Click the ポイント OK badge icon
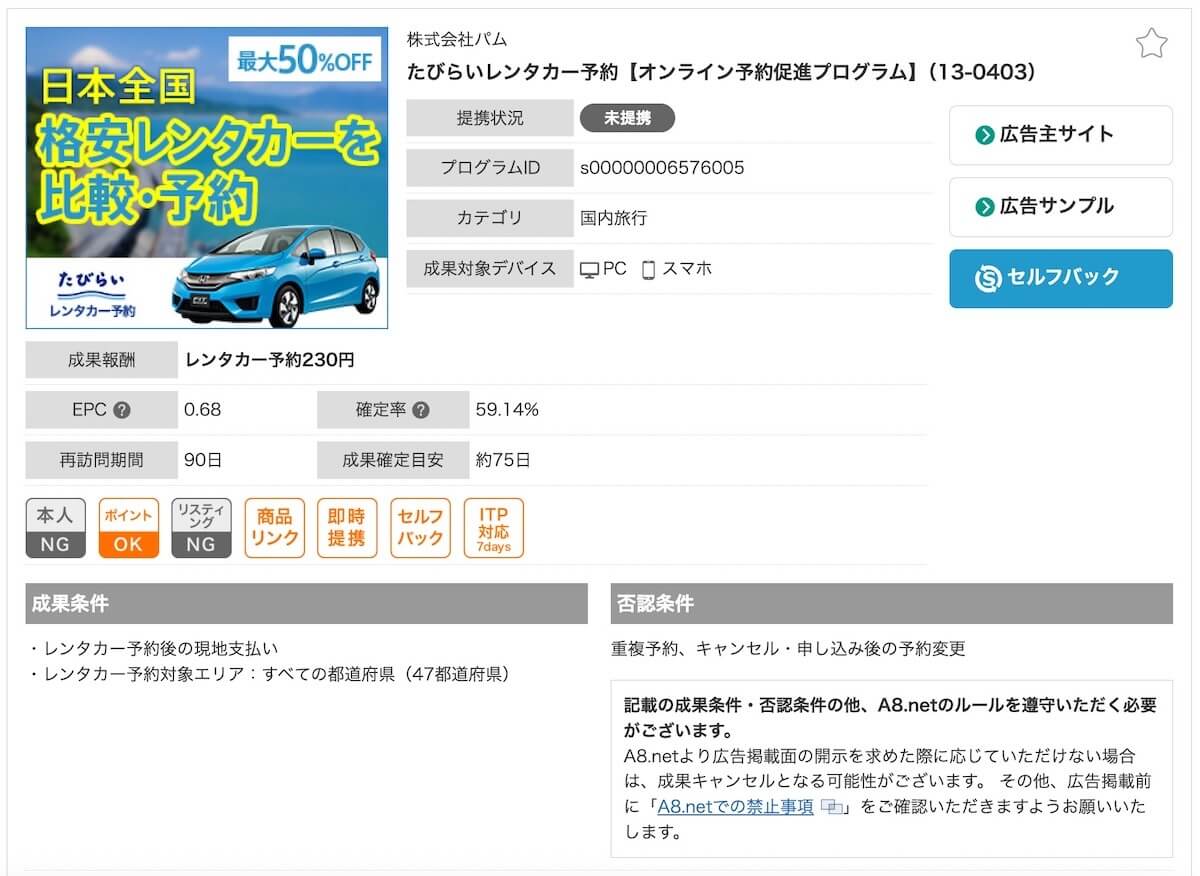1200x876 pixels. [x=128, y=528]
